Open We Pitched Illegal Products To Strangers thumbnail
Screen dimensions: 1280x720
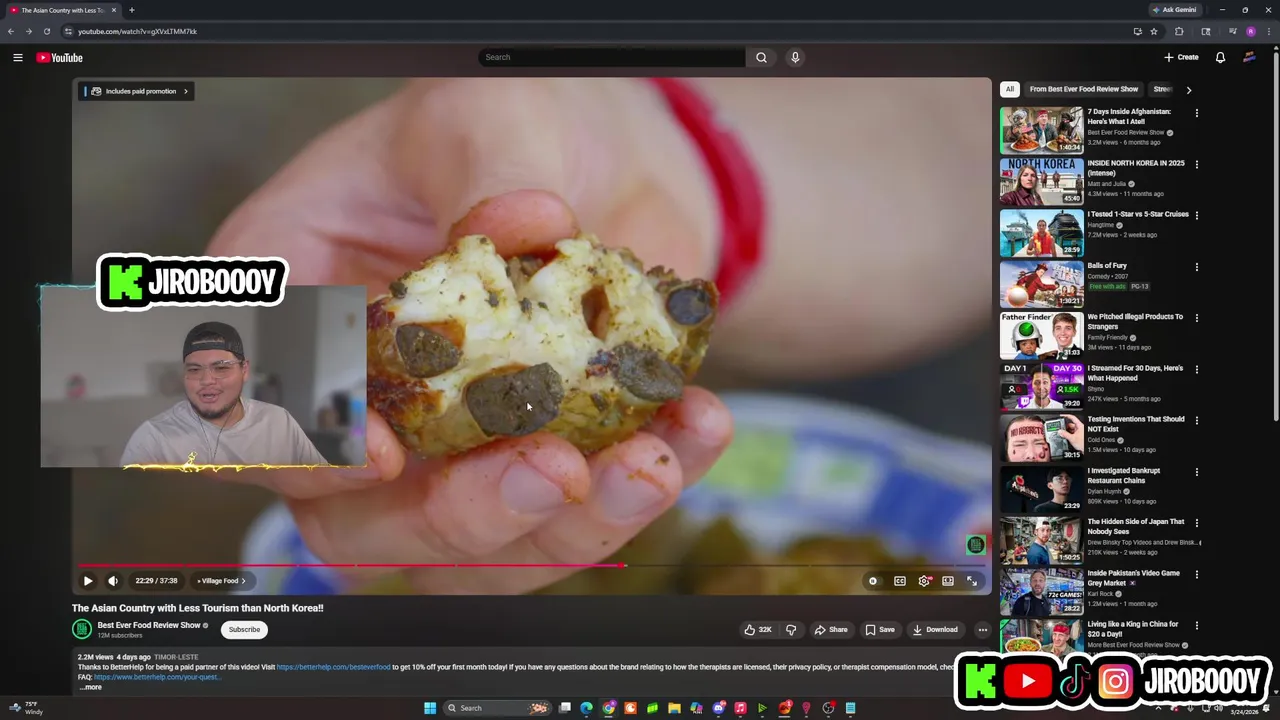(1041, 335)
